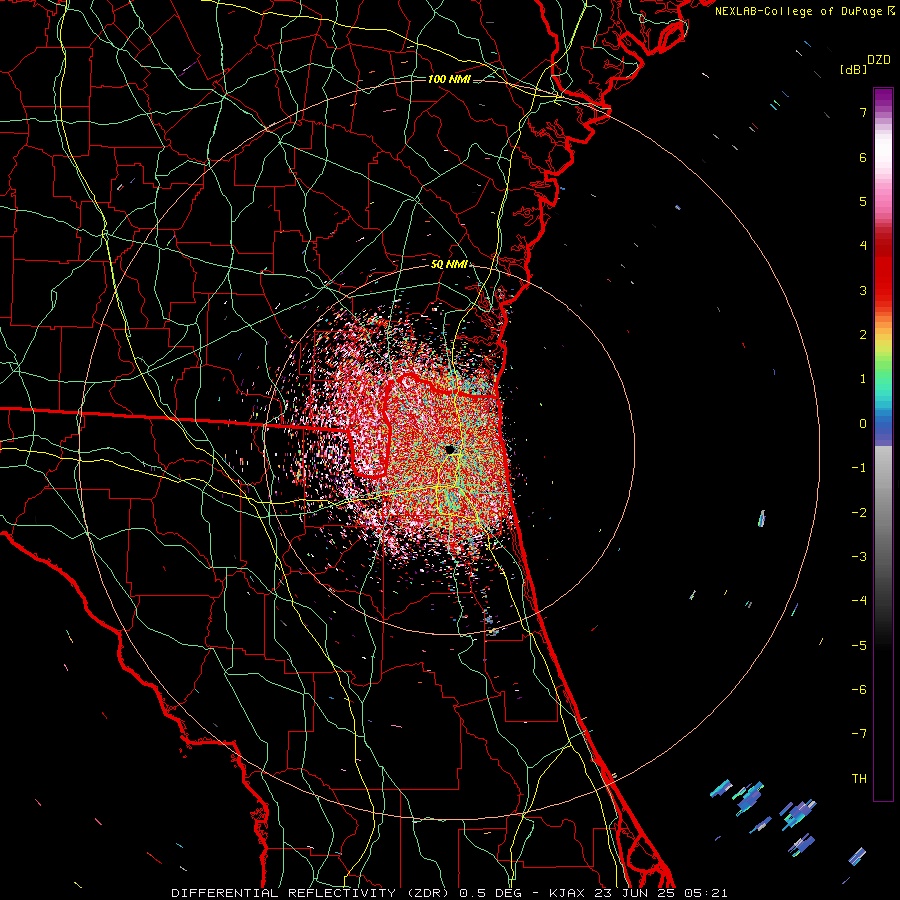Click the -6 dB value on color scale
Viewport: 900px width, 900px height.
coord(859,690)
